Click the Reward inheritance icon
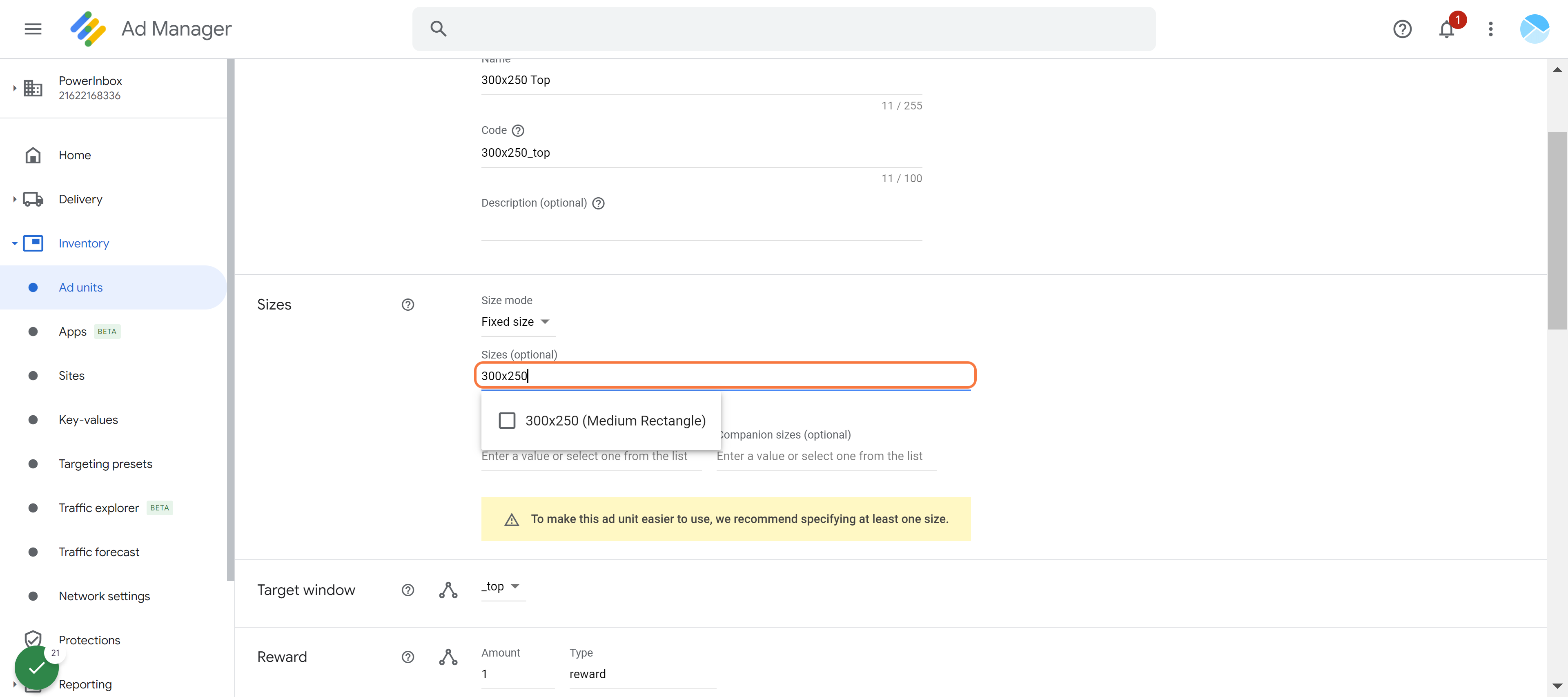Screen dimensions: 1568x697 tap(448, 657)
